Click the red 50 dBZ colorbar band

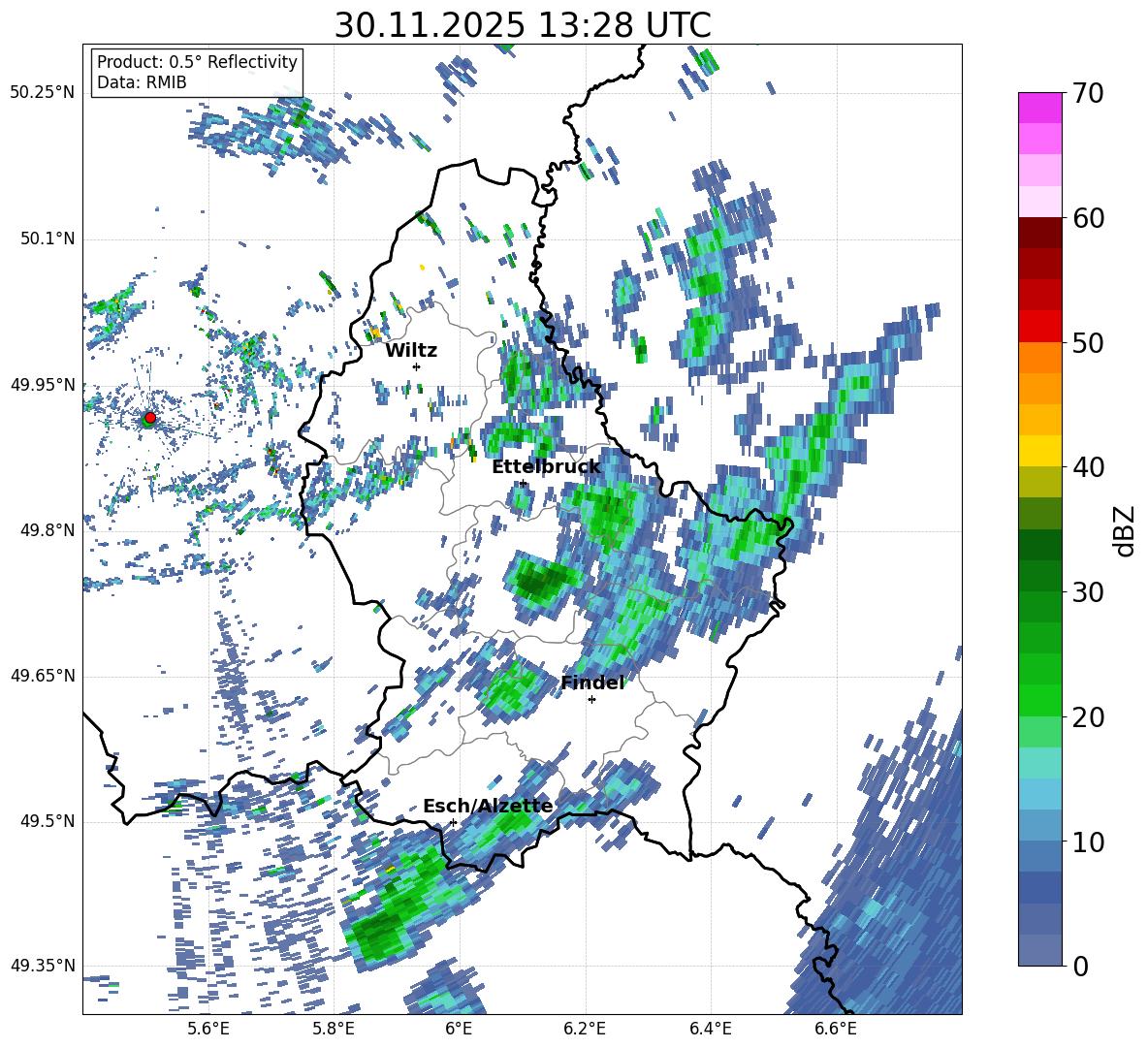[1039, 326]
